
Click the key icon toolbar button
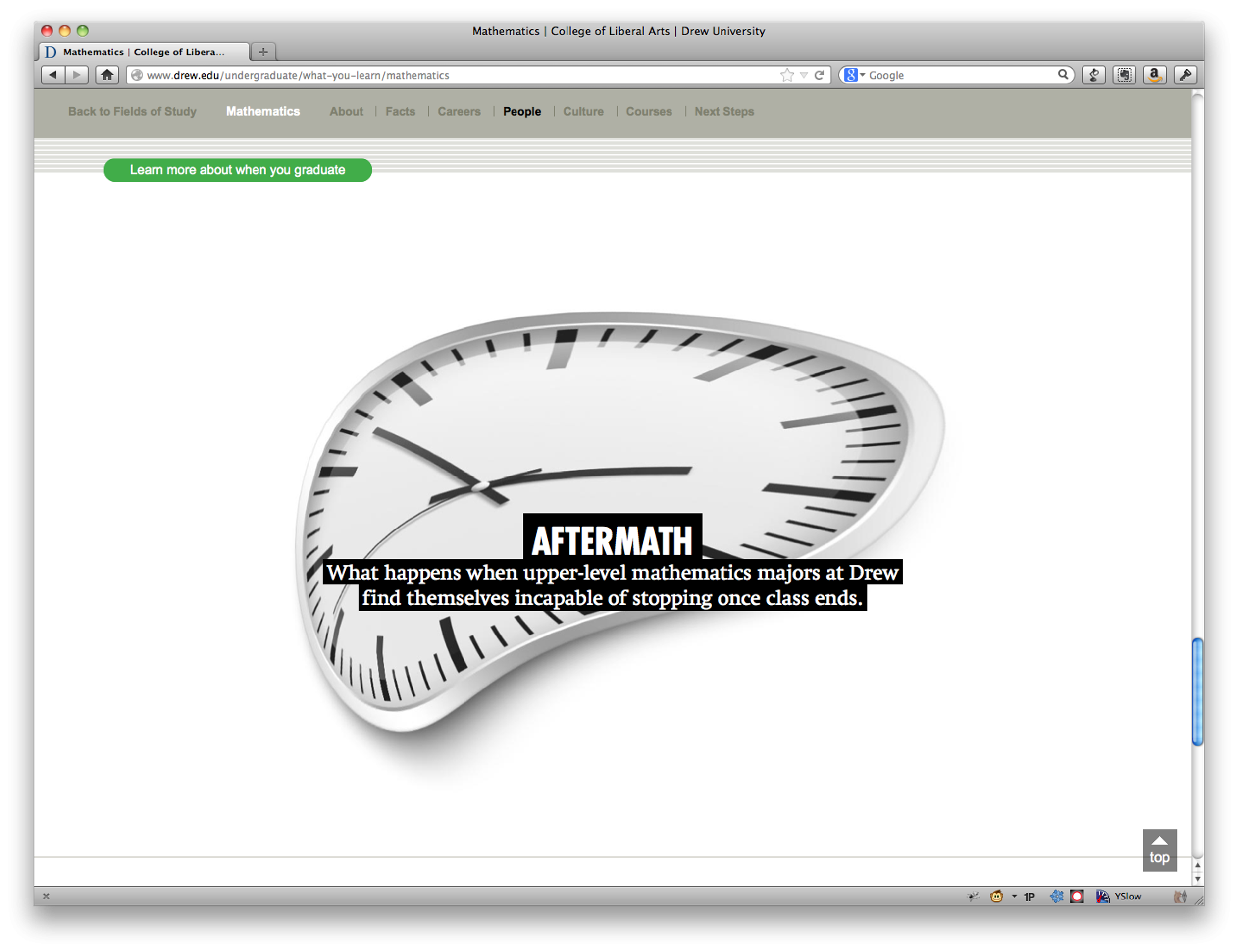click(1185, 75)
